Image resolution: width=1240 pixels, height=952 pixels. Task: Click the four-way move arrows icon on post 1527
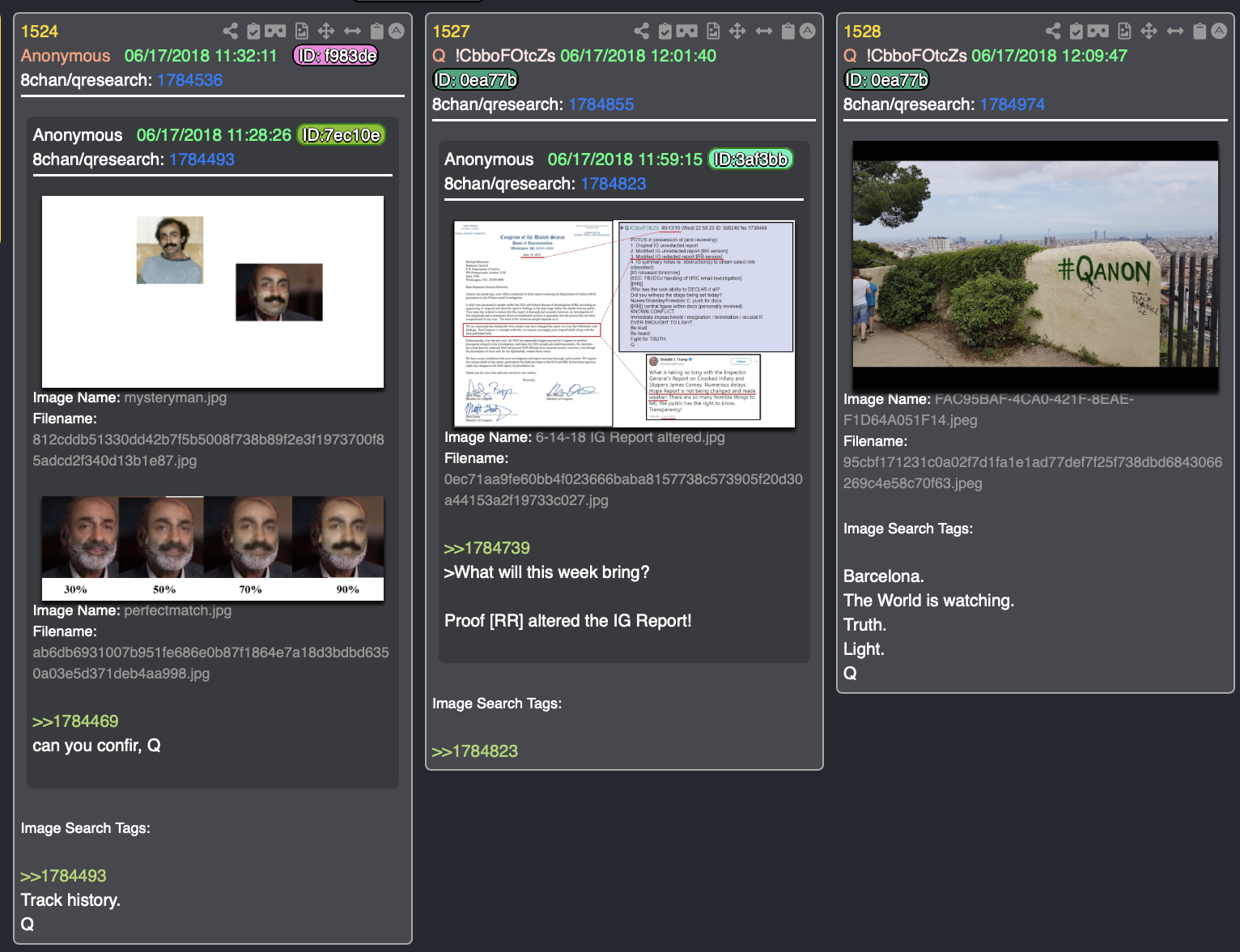(x=737, y=32)
